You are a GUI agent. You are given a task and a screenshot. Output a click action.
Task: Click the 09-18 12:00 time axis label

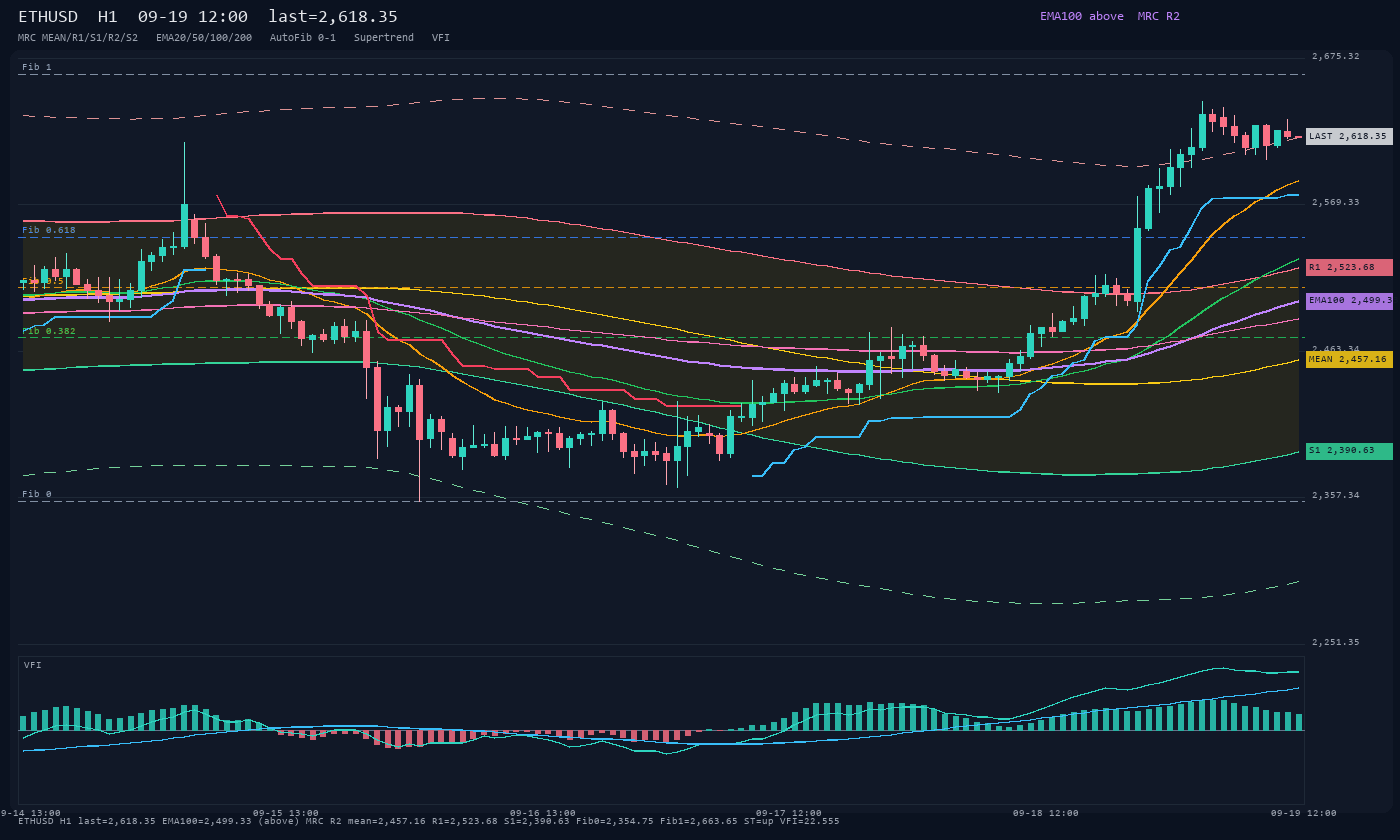1046,813
